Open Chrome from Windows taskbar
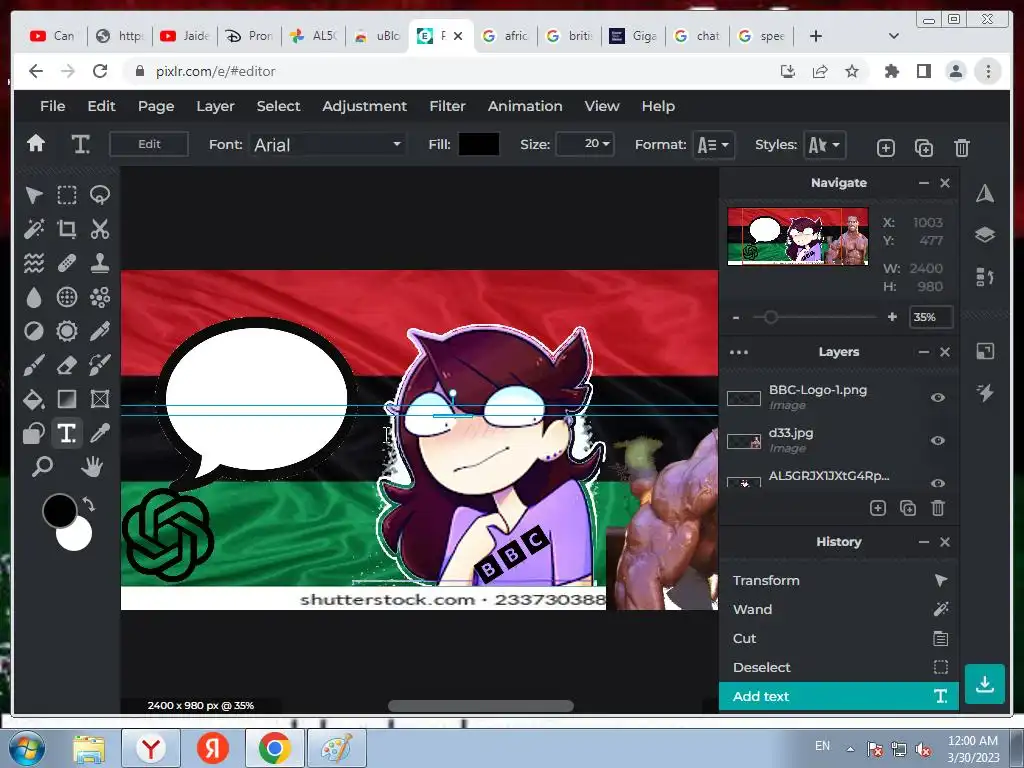The height and width of the screenshot is (768, 1024). (x=274, y=748)
